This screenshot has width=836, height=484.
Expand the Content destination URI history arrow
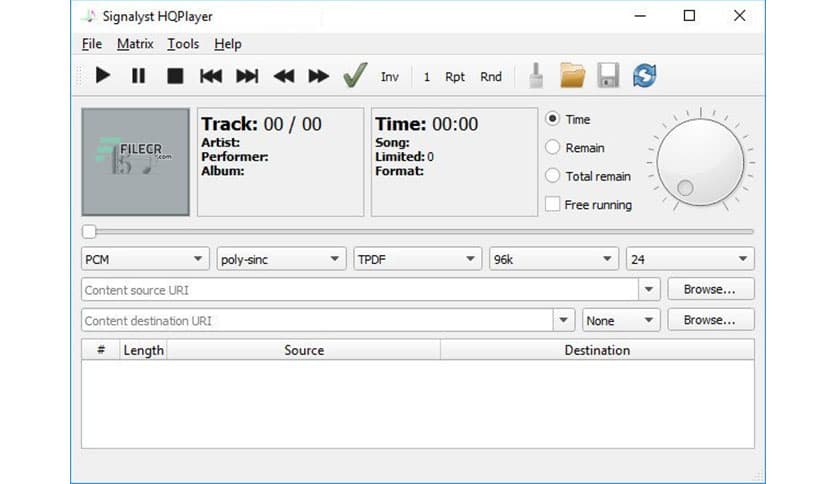(564, 320)
